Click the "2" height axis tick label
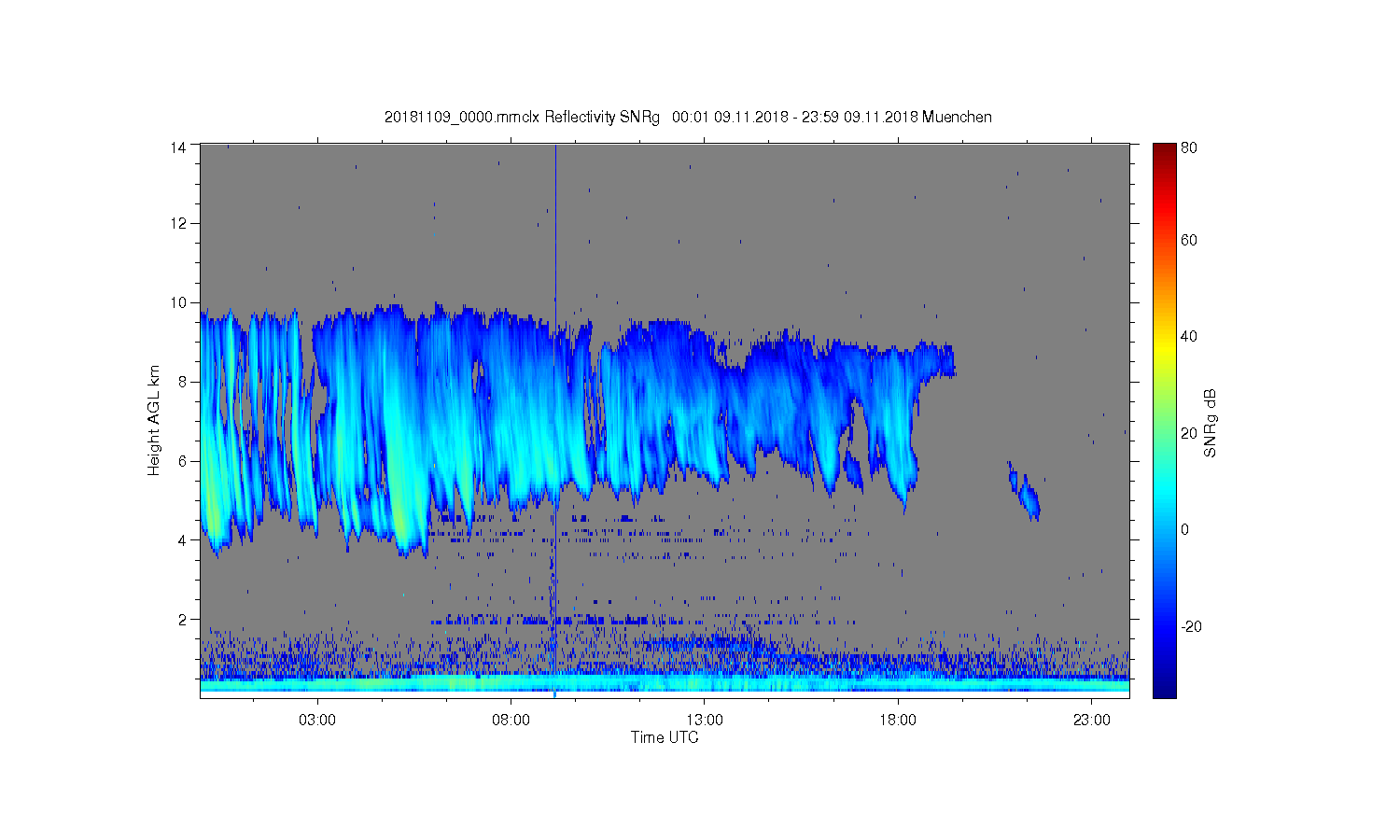This screenshot has height=840, width=1400. pos(182,619)
